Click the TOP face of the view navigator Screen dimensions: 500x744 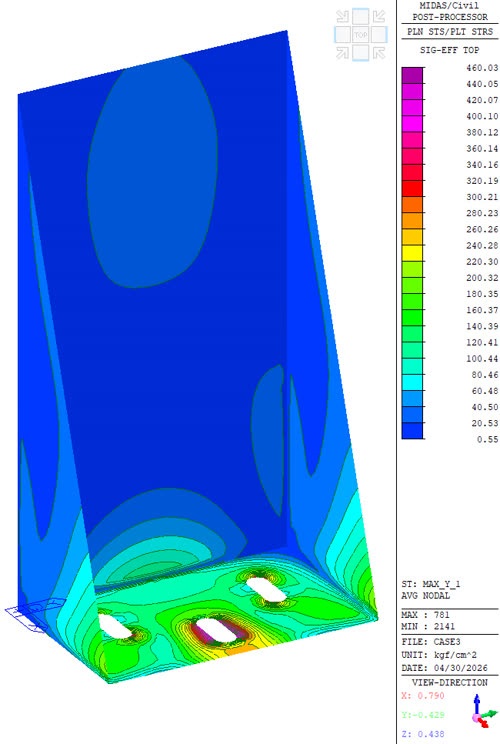361,35
